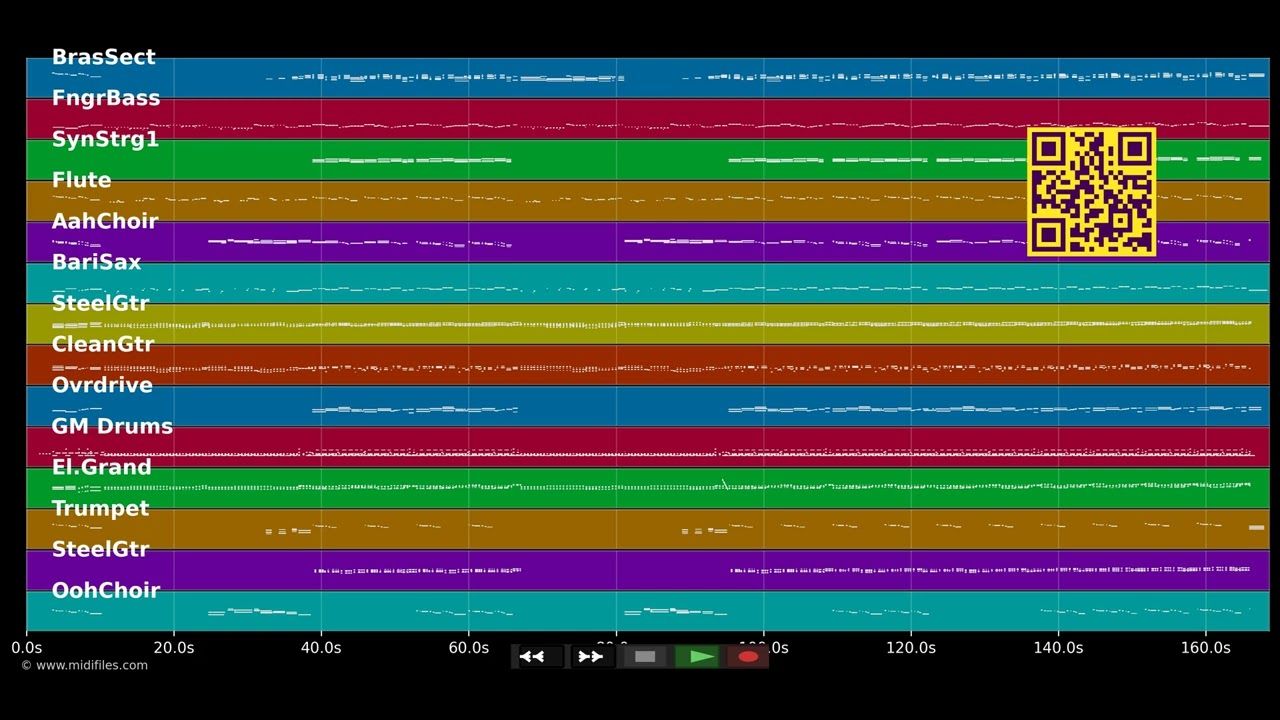Click the red record button
Image resolution: width=1280 pixels, height=720 pixels.
tap(748, 657)
